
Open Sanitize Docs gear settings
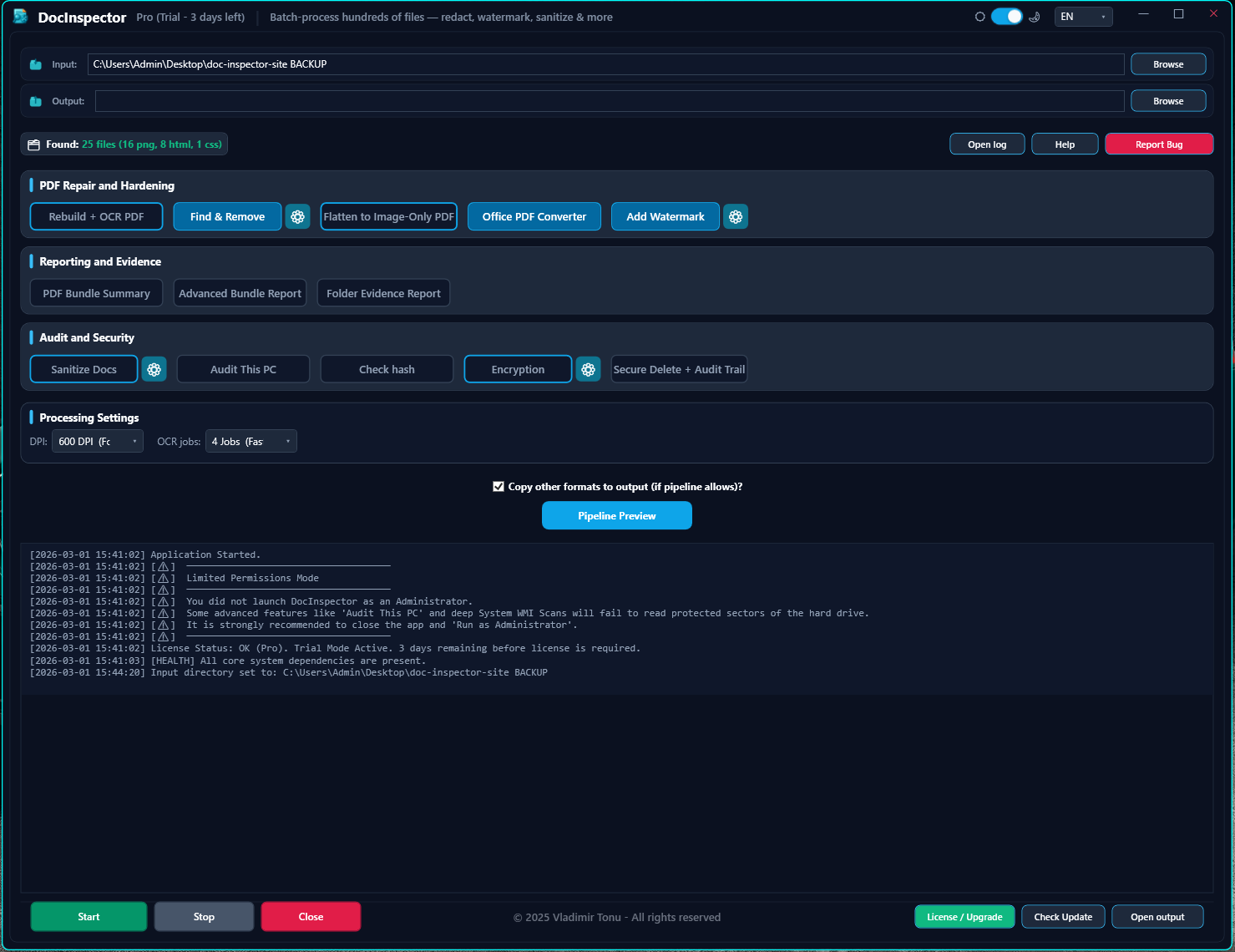[x=154, y=369]
